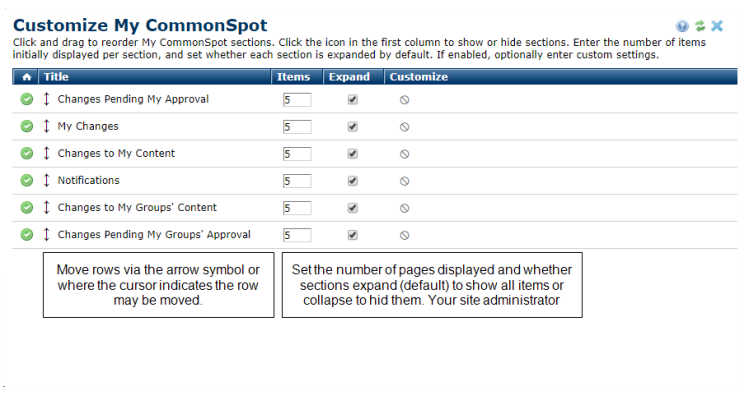Viewport: 749px width, 395px height.
Task: Focus Items field for Changes to My Groups' Content
Action: click(x=297, y=208)
